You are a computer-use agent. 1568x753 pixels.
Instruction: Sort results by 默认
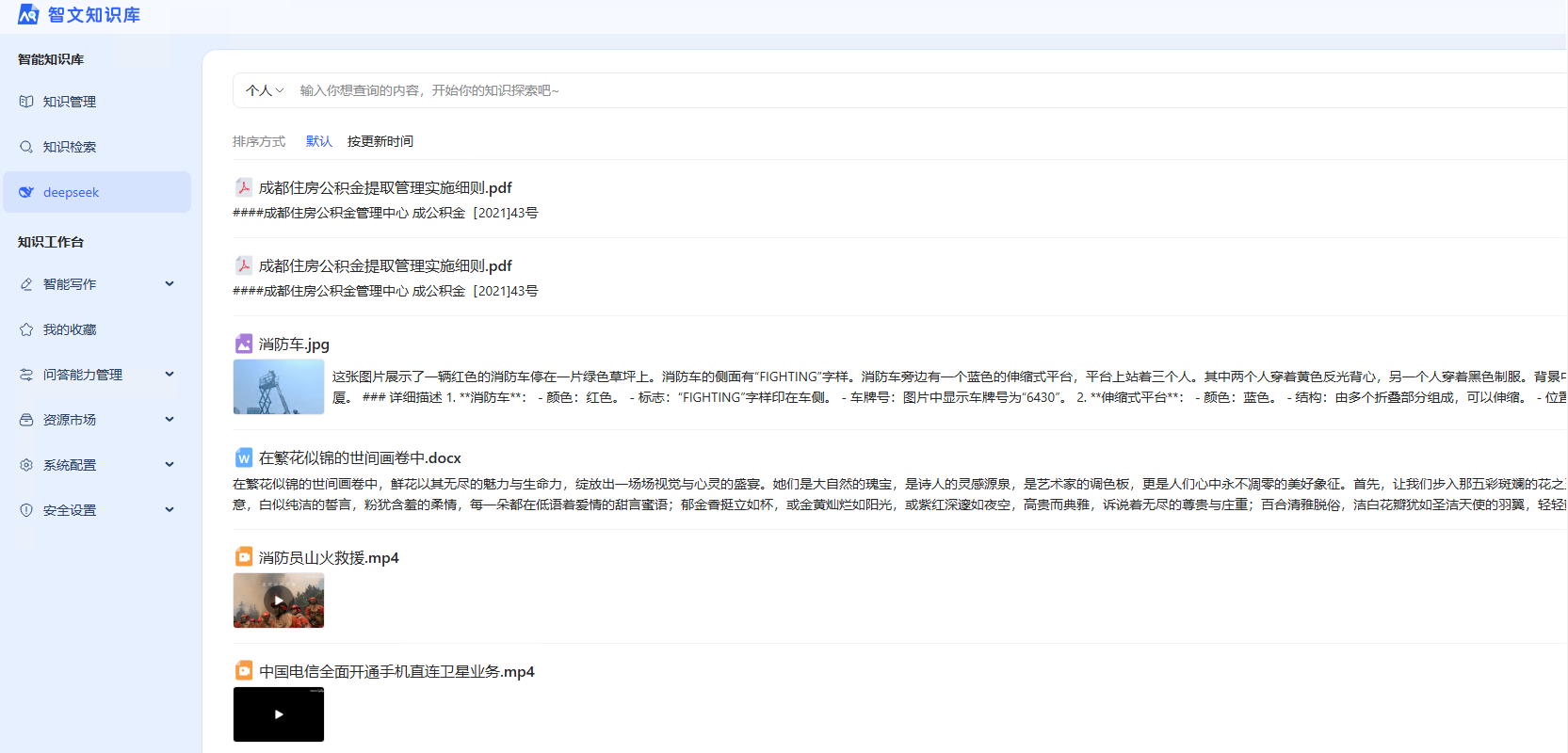[319, 141]
